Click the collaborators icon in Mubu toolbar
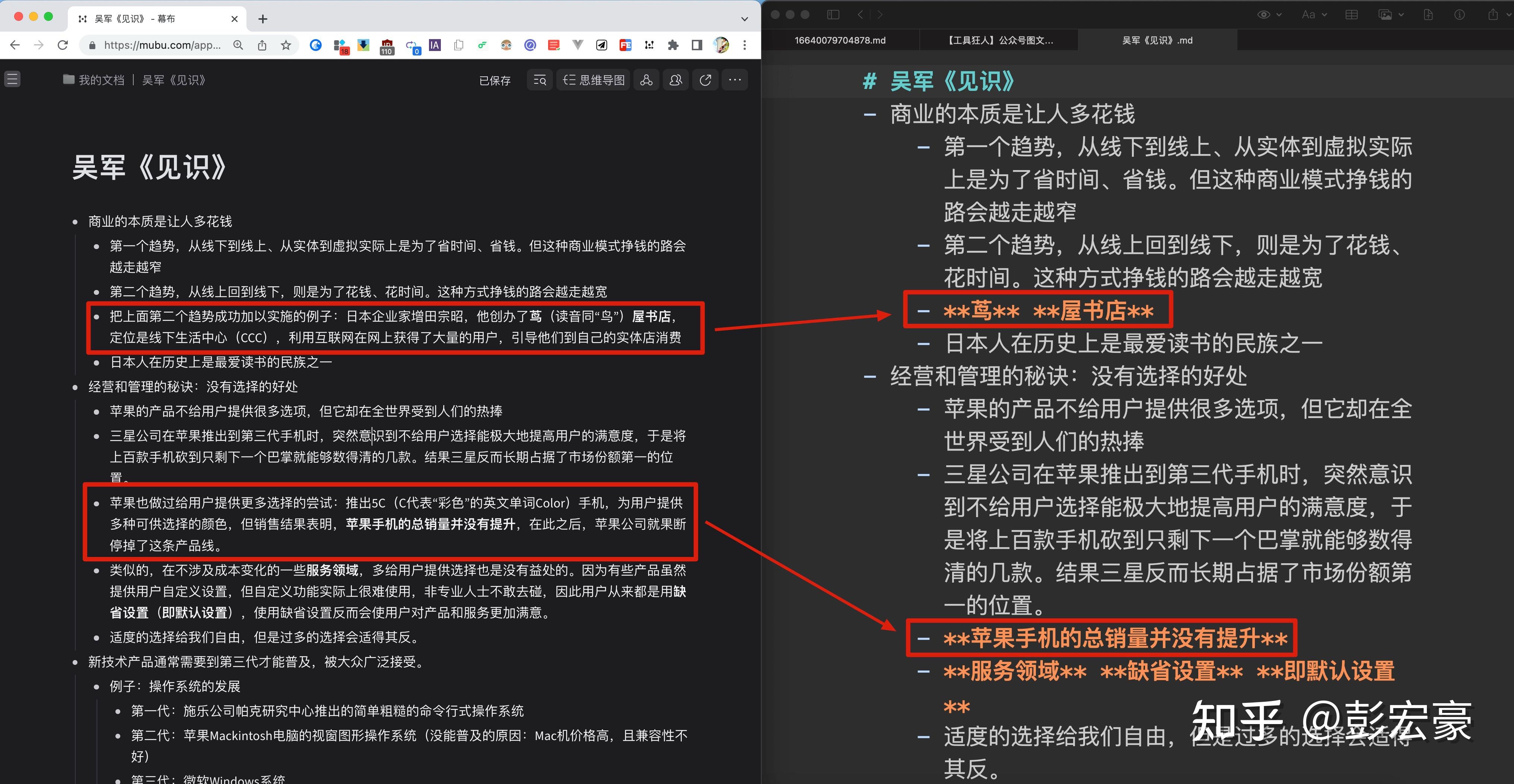Viewport: 1514px width, 784px height. click(x=675, y=79)
